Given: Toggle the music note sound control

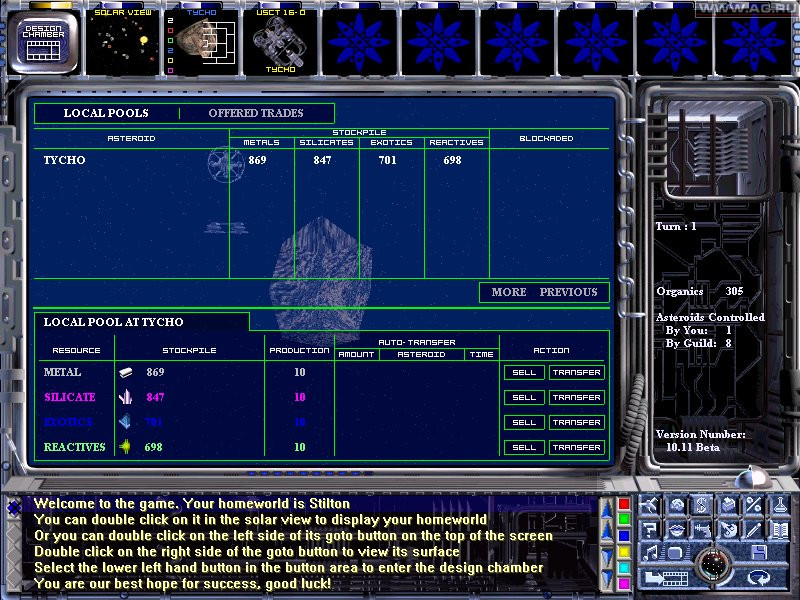Looking at the screenshot, I should [x=650, y=553].
